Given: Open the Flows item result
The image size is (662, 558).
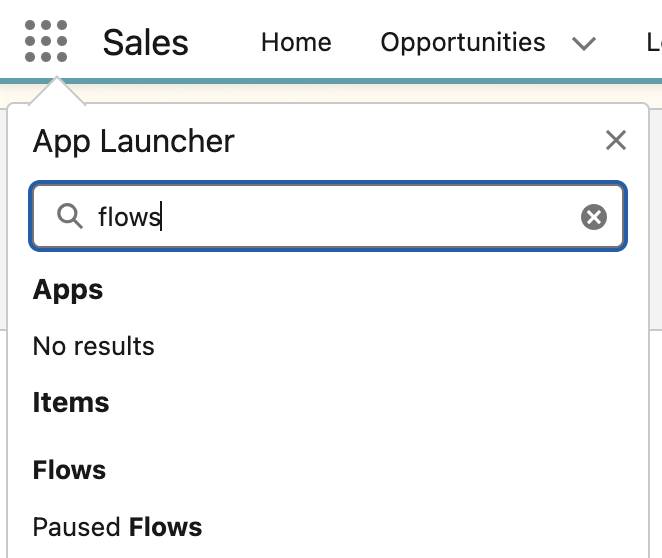Looking at the screenshot, I should tap(69, 470).
